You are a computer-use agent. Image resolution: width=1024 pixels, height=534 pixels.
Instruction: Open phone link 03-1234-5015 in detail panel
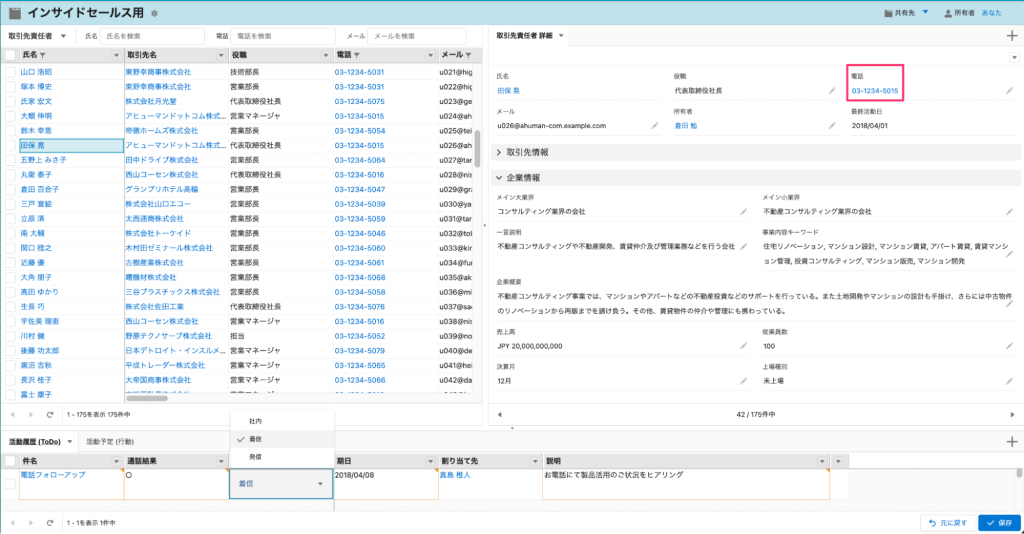874,91
